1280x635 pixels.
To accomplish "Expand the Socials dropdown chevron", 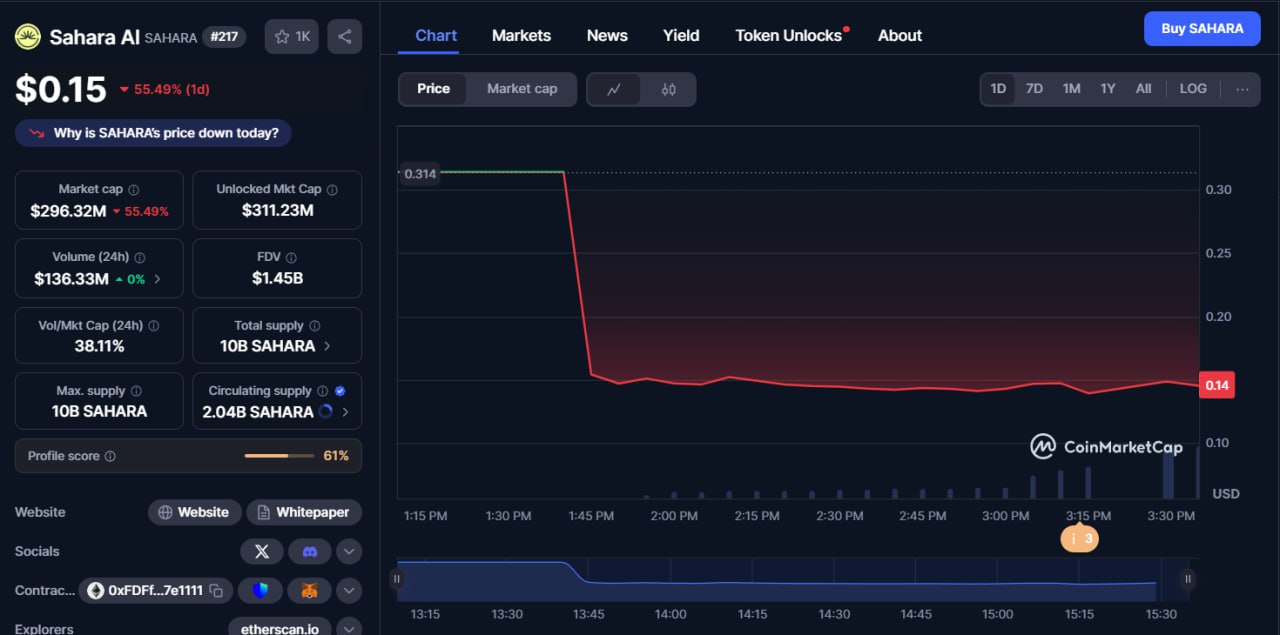I will [349, 551].
